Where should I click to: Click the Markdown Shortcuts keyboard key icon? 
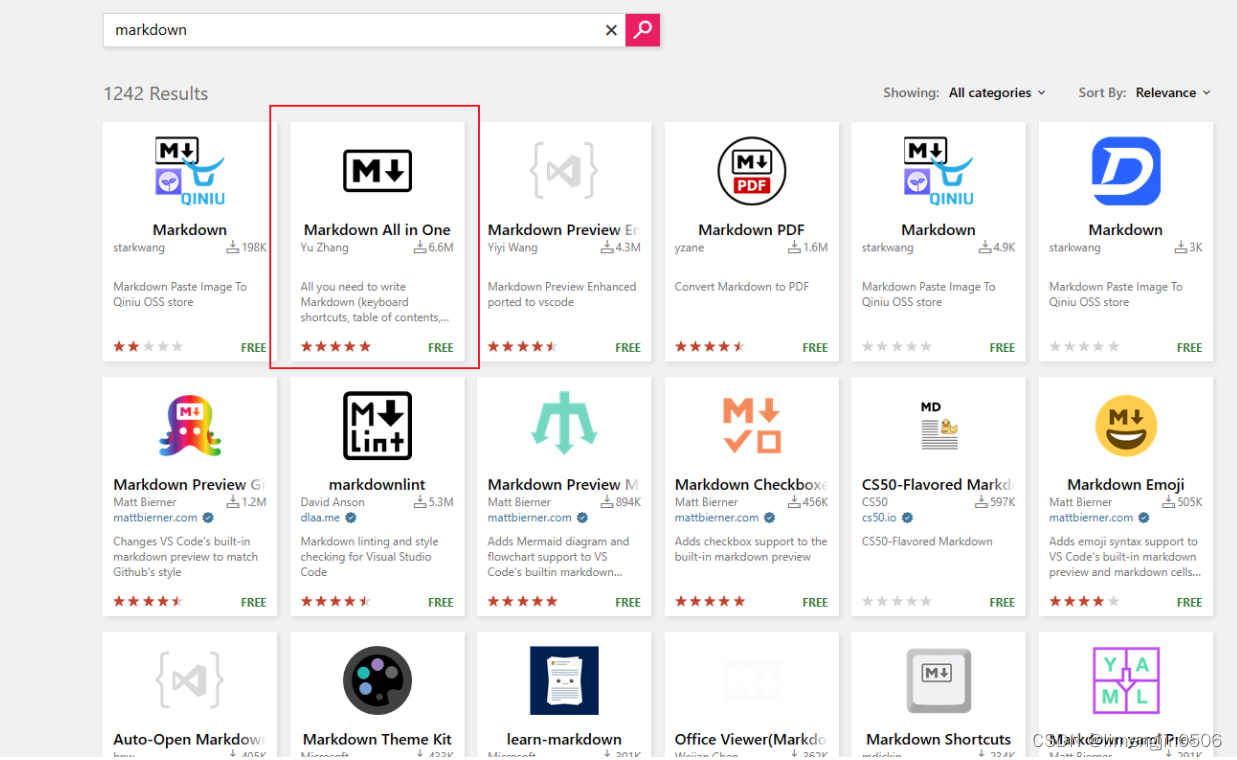click(938, 680)
